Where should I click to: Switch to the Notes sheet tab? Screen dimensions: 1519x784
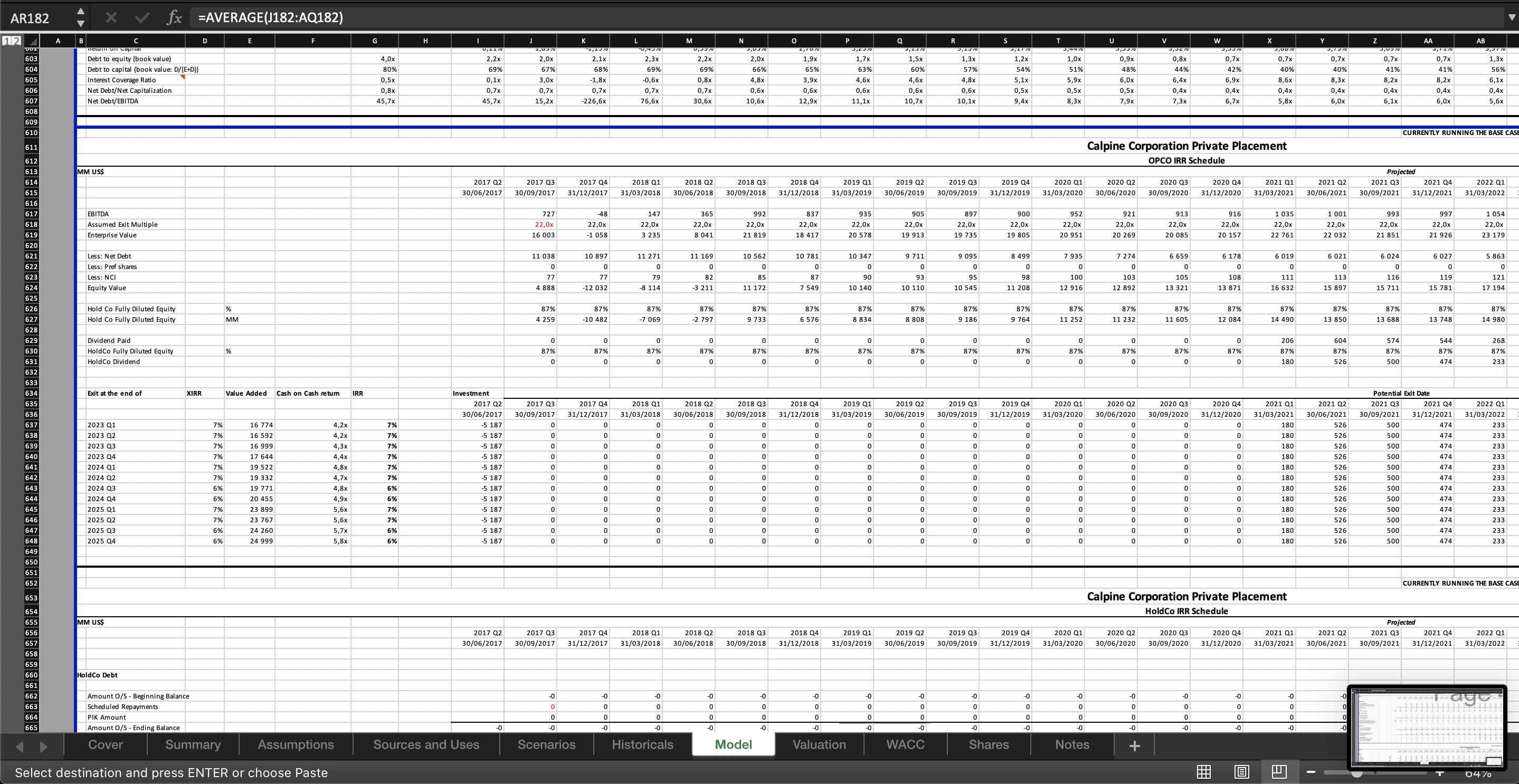point(1072,744)
